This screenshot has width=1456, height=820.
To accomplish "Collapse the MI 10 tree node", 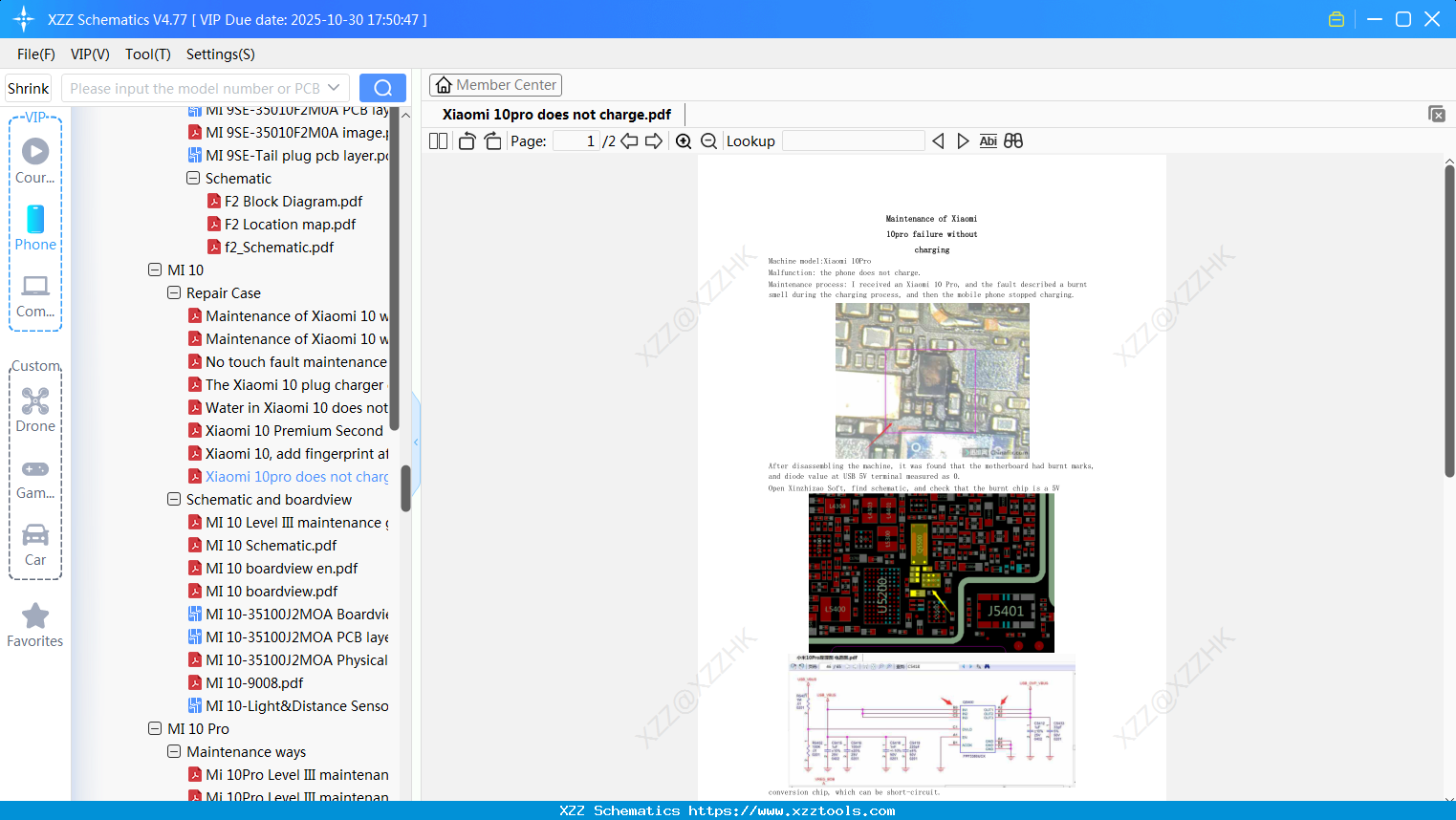I will coord(155,270).
